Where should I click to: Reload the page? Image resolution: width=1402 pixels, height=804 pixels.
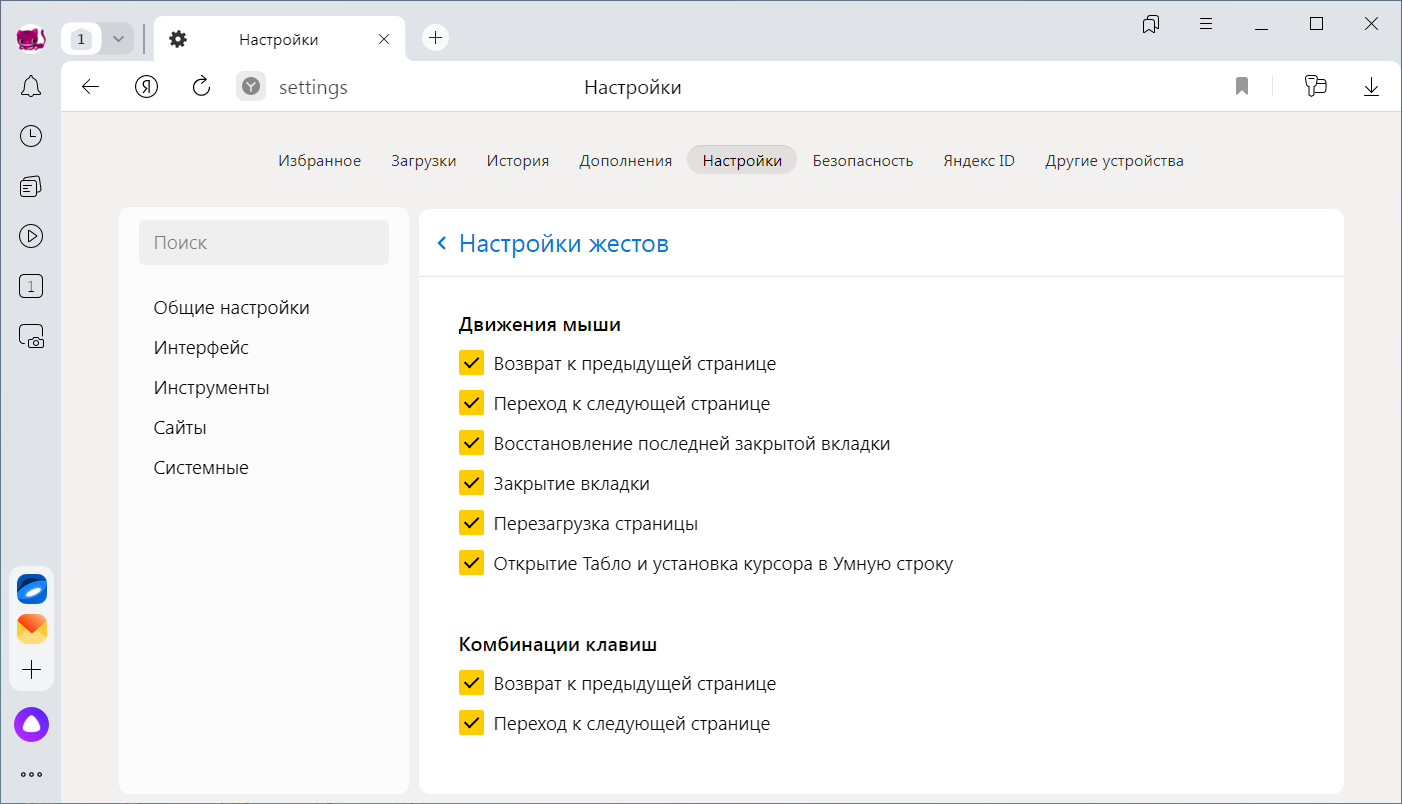pos(201,87)
